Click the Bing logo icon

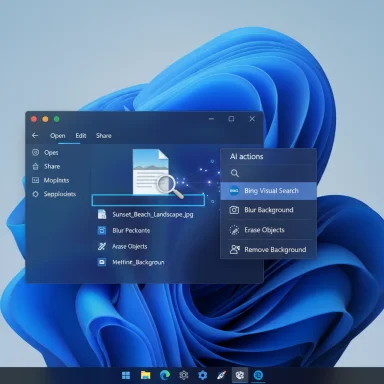[234, 191]
